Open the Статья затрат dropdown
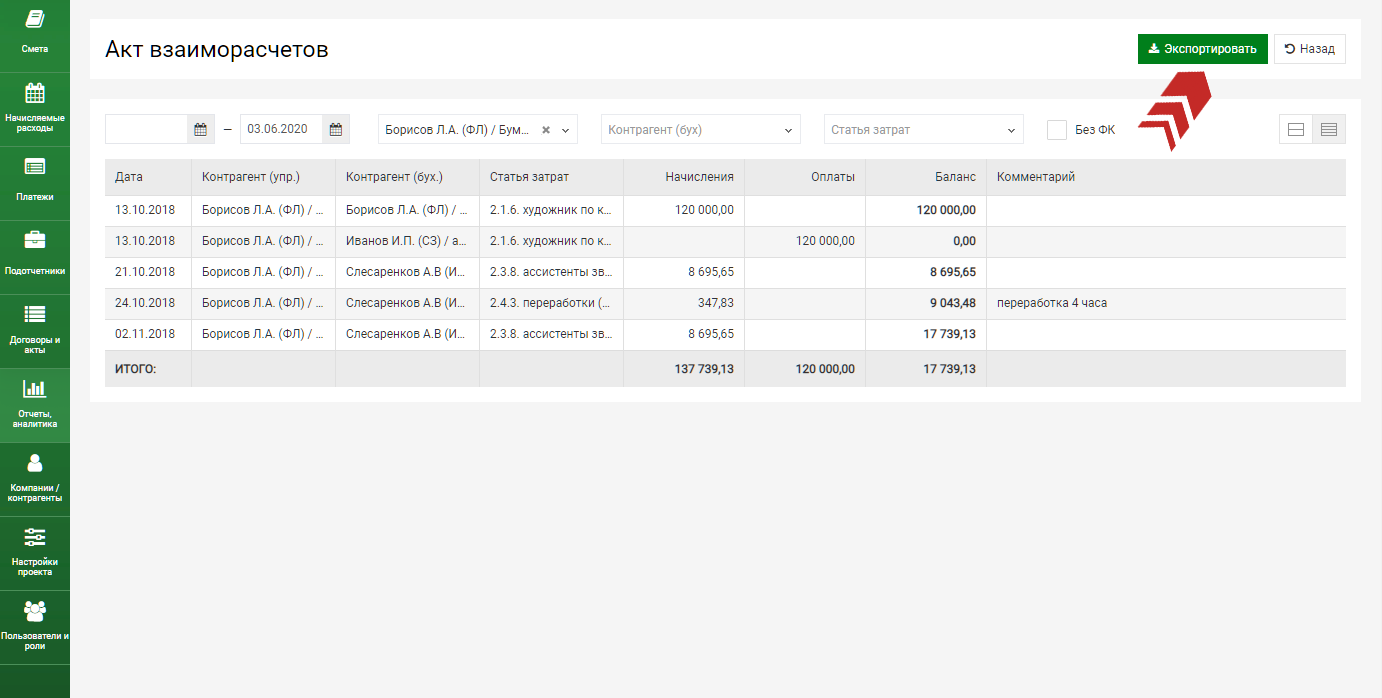1382x698 pixels. pyautogui.click(x=924, y=129)
